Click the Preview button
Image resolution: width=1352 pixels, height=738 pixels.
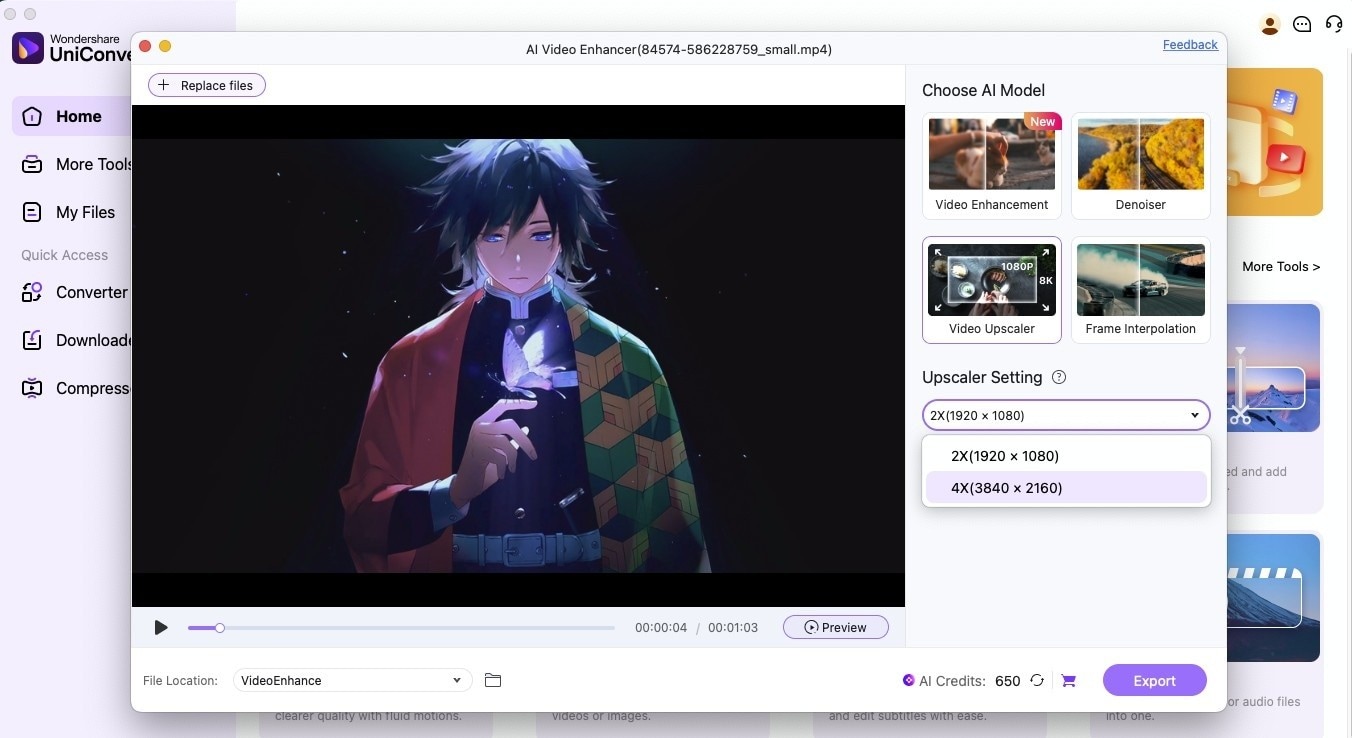click(x=836, y=628)
